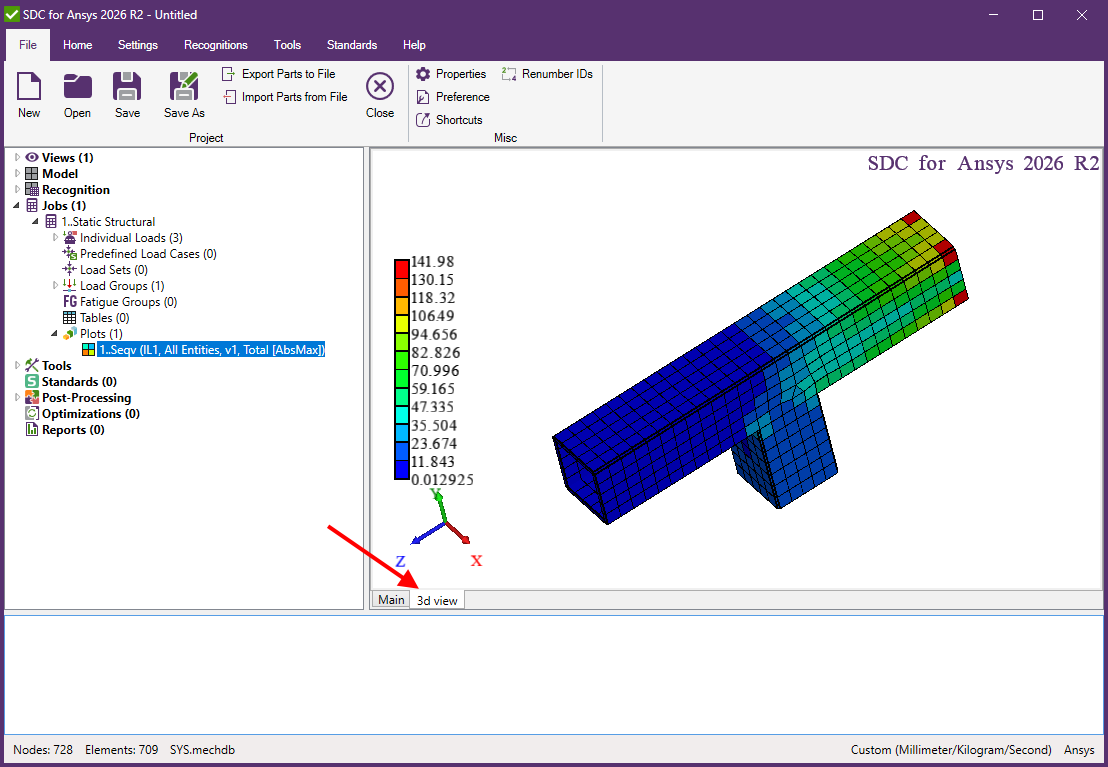1108x767 pixels.
Task: Click the Plots icon in tree
Action: click(69, 334)
